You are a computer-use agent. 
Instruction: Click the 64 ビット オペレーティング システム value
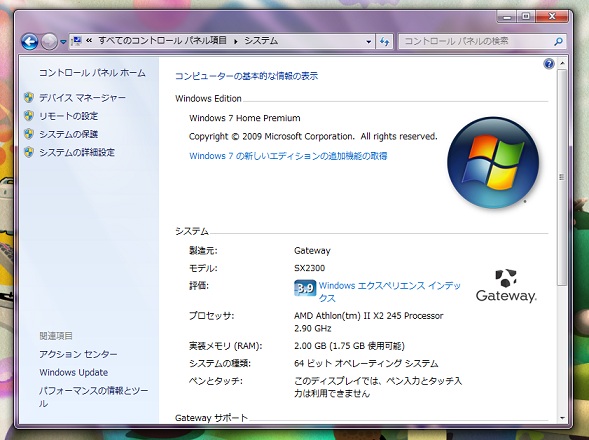click(366, 363)
